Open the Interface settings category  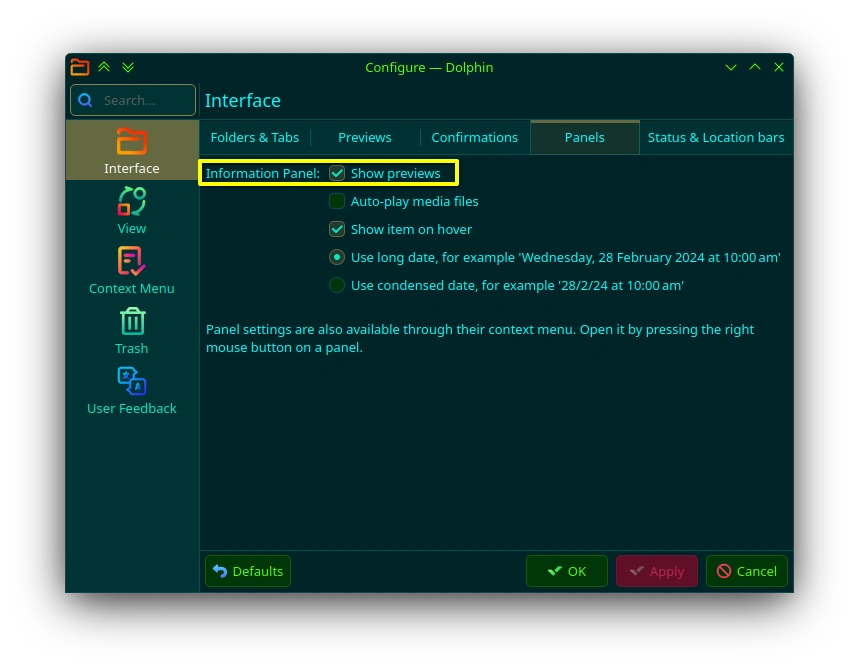point(131,151)
